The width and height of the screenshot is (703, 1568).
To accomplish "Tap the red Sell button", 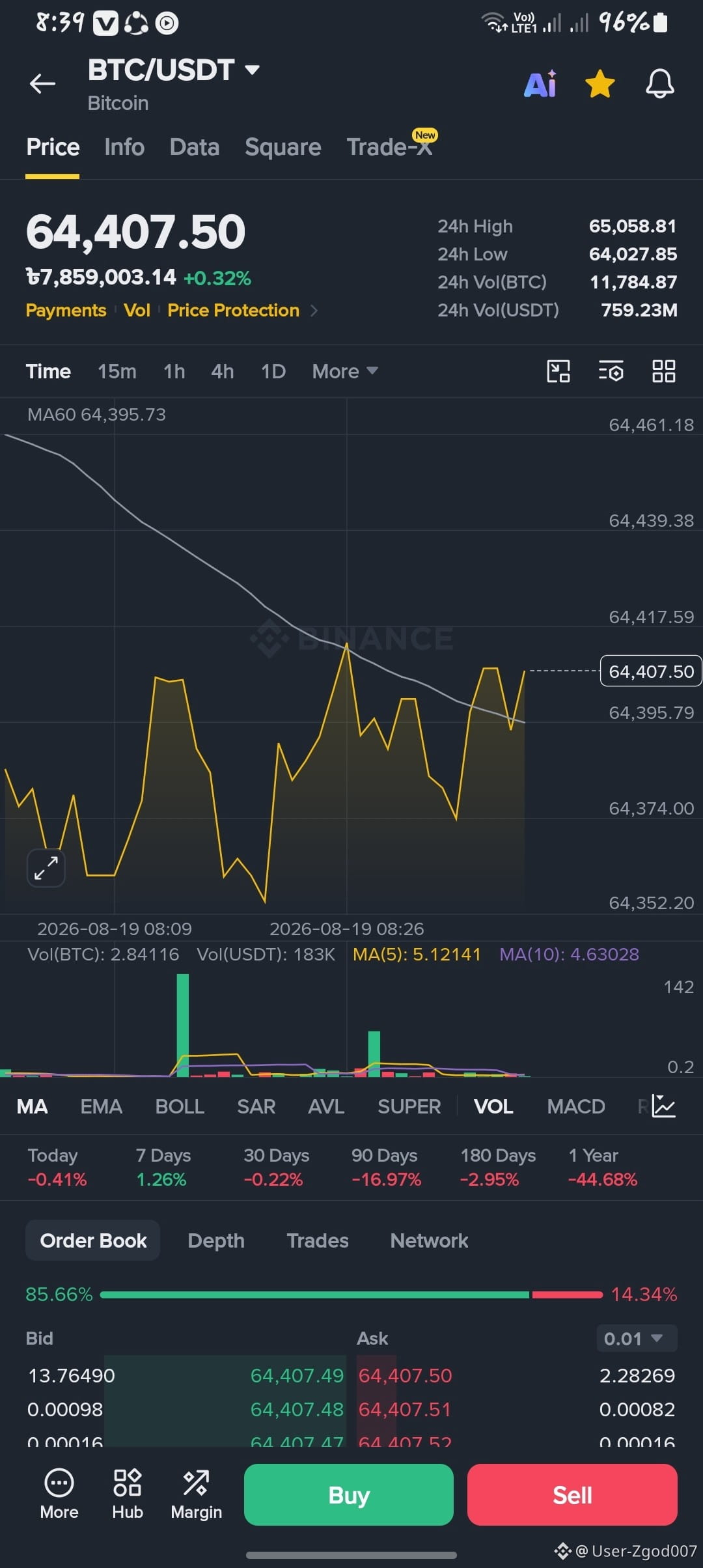I will click(x=572, y=1494).
